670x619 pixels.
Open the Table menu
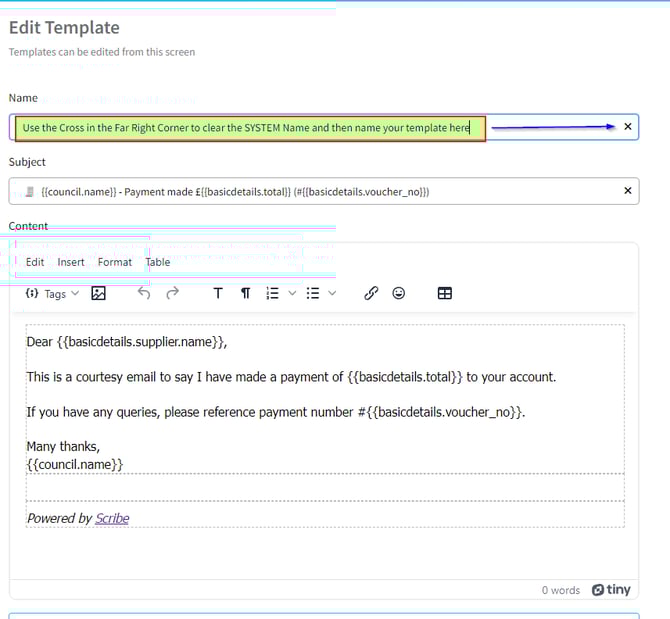158,262
